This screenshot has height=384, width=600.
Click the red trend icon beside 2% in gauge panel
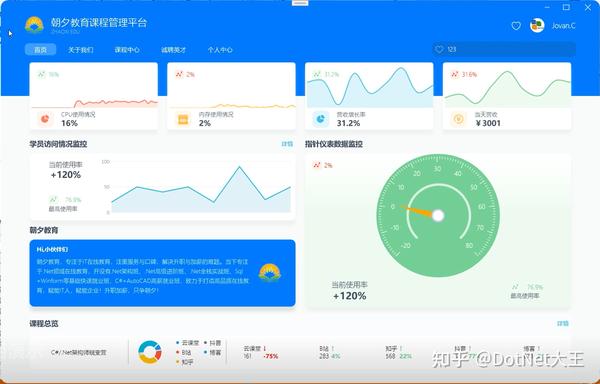coord(316,165)
